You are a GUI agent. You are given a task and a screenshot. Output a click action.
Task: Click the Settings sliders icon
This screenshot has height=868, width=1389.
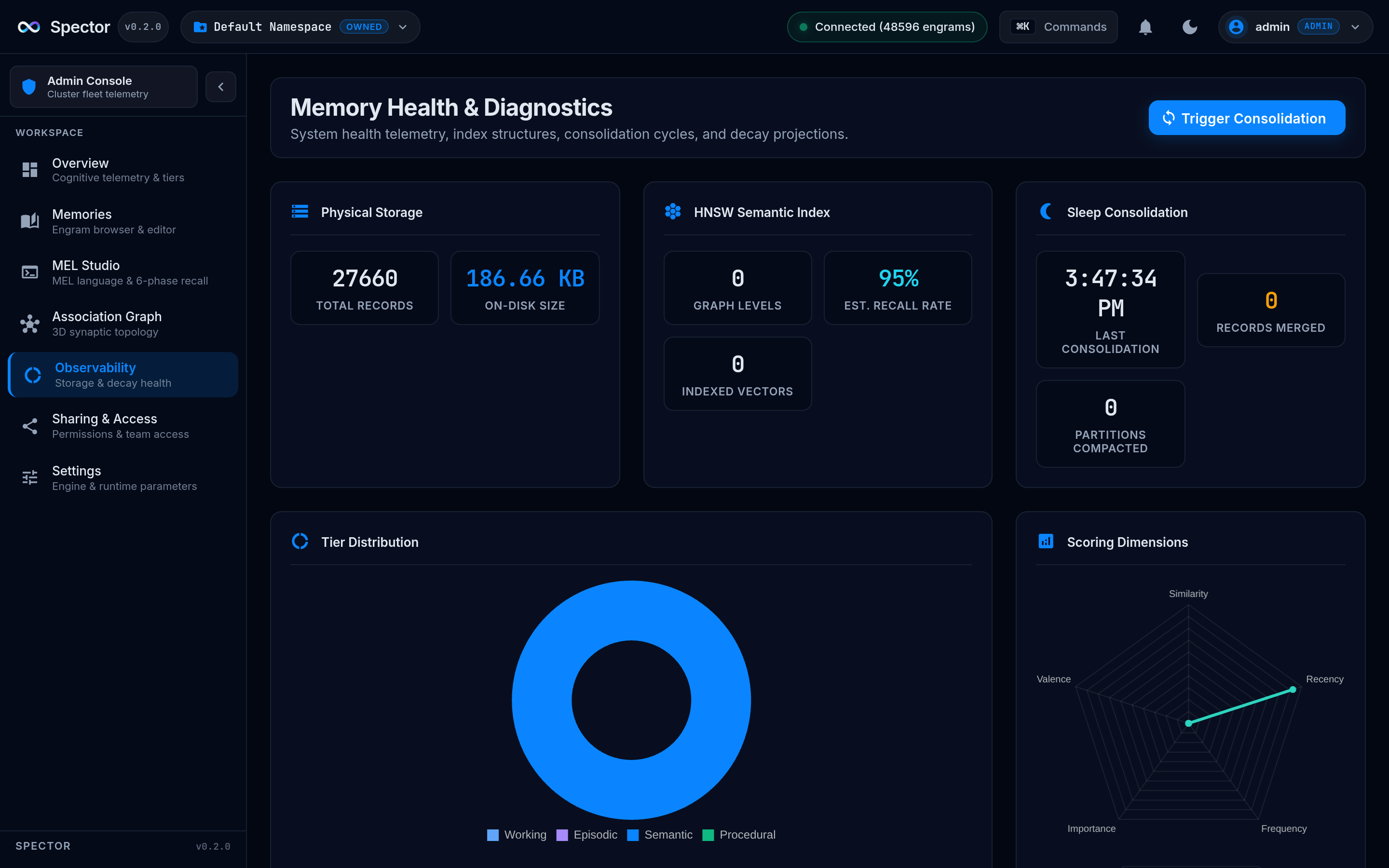pos(30,477)
